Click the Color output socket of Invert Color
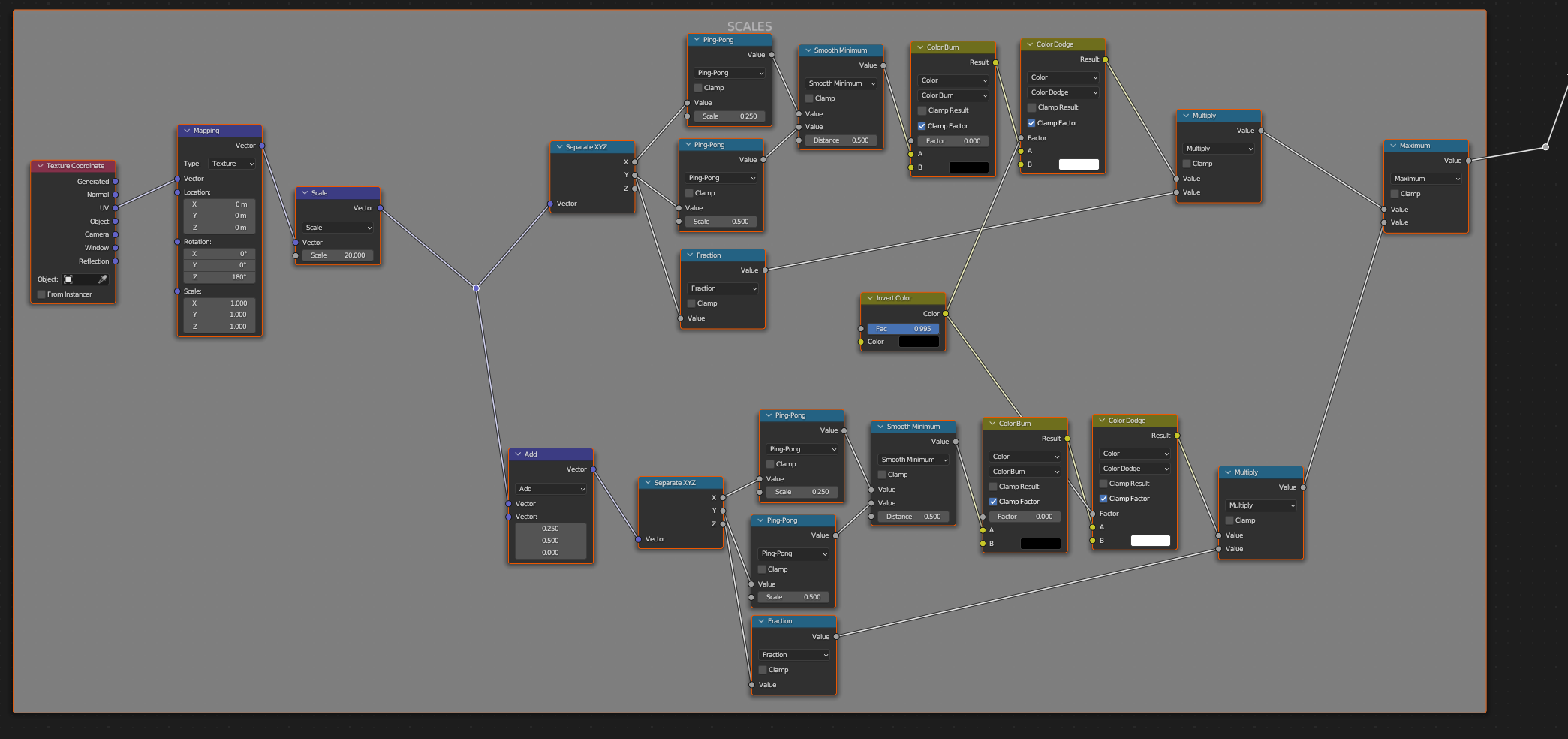The width and height of the screenshot is (1568, 739). (946, 314)
